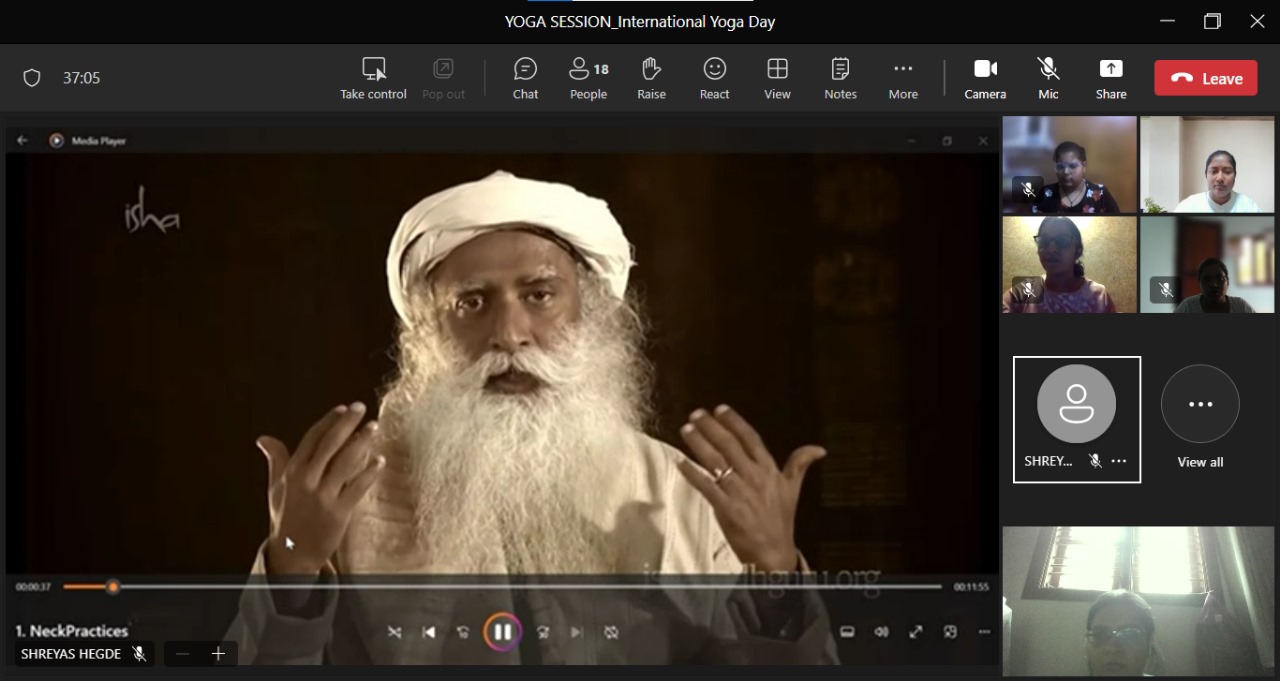Skip back 10 seconds in the video

463,632
